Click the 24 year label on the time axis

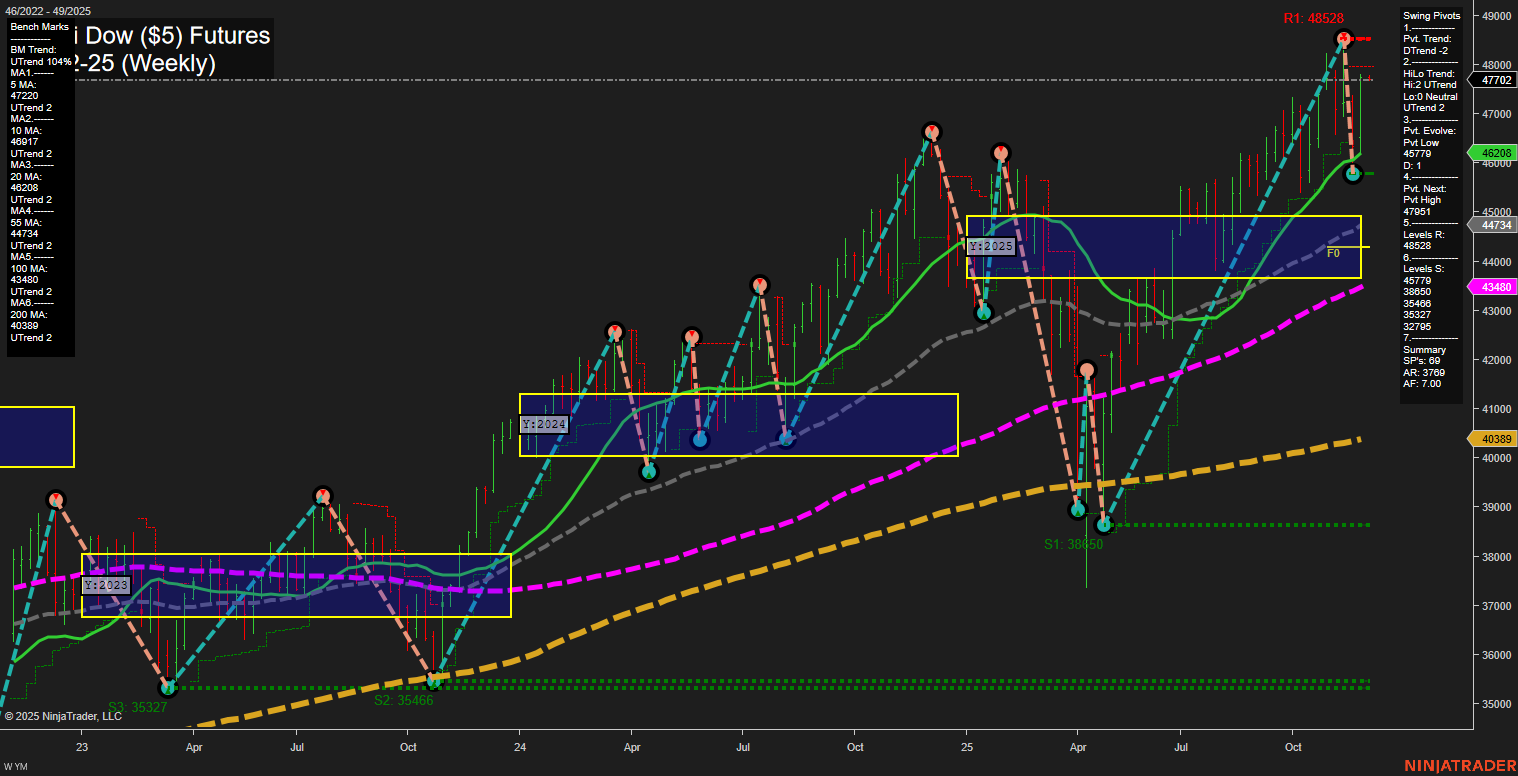(x=520, y=747)
